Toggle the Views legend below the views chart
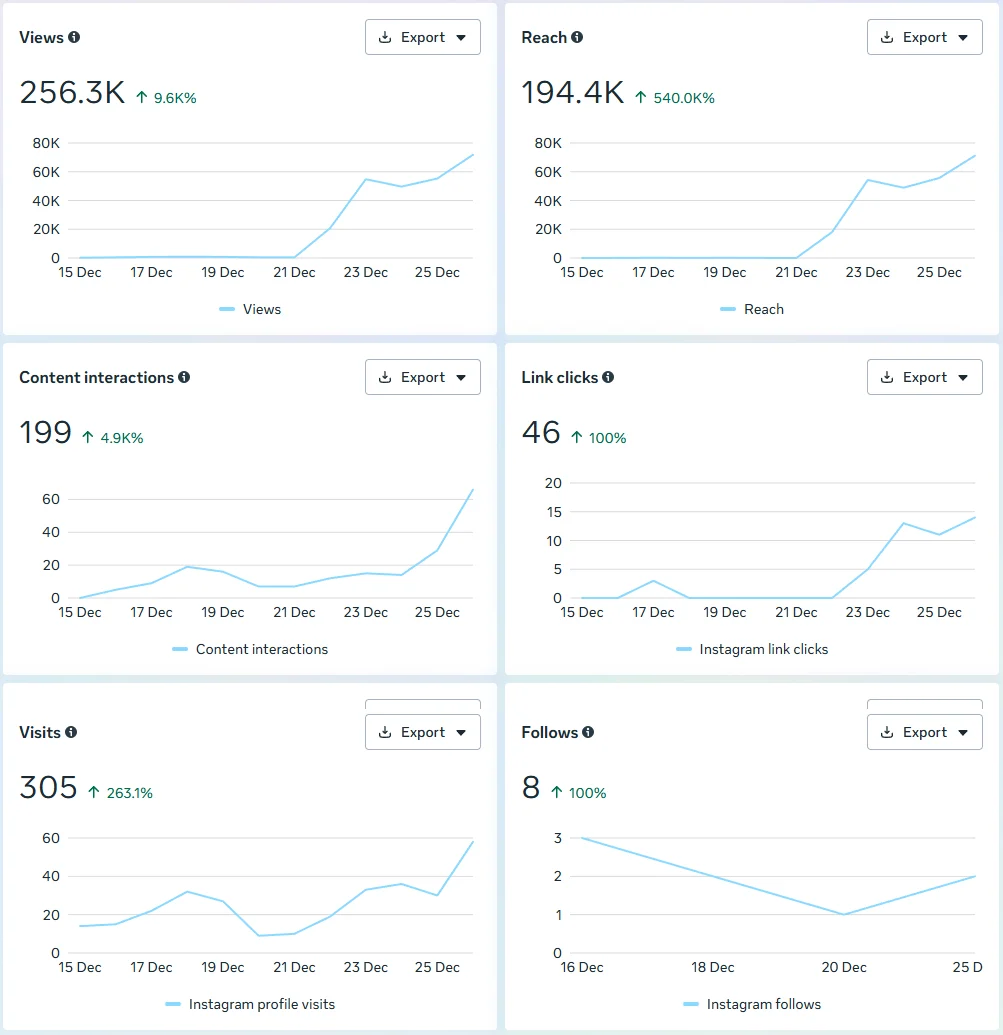Screen dimensions: 1003x1035 pos(250,309)
